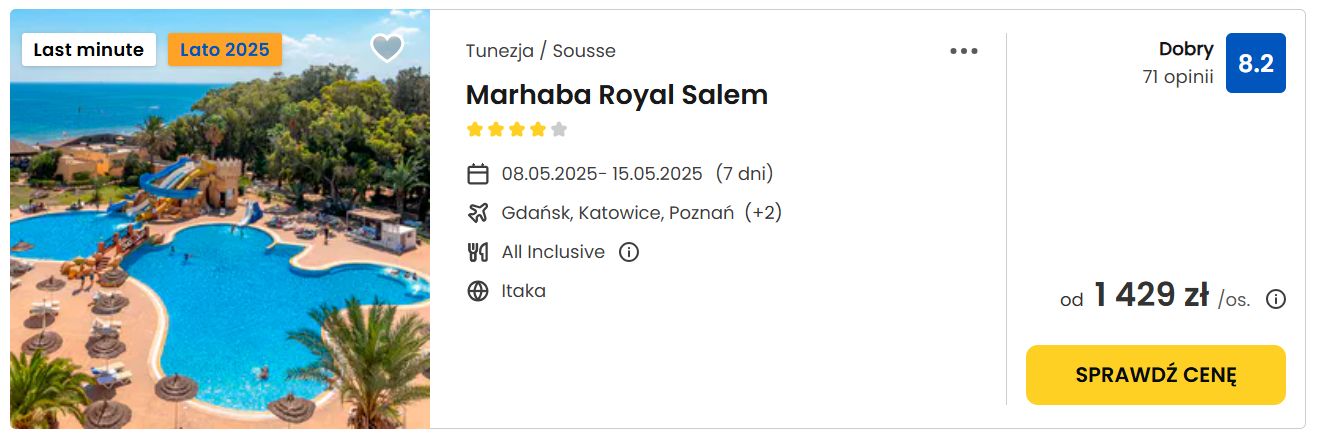The image size is (1318, 441).
Task: Toggle the heart favorite icon on the hotel photo
Action: [386, 48]
